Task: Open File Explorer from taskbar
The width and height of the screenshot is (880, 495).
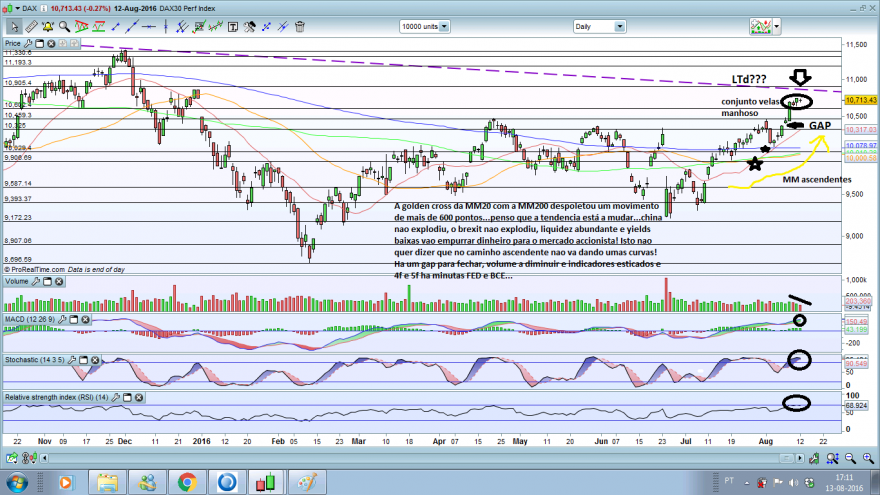Action: [107, 483]
